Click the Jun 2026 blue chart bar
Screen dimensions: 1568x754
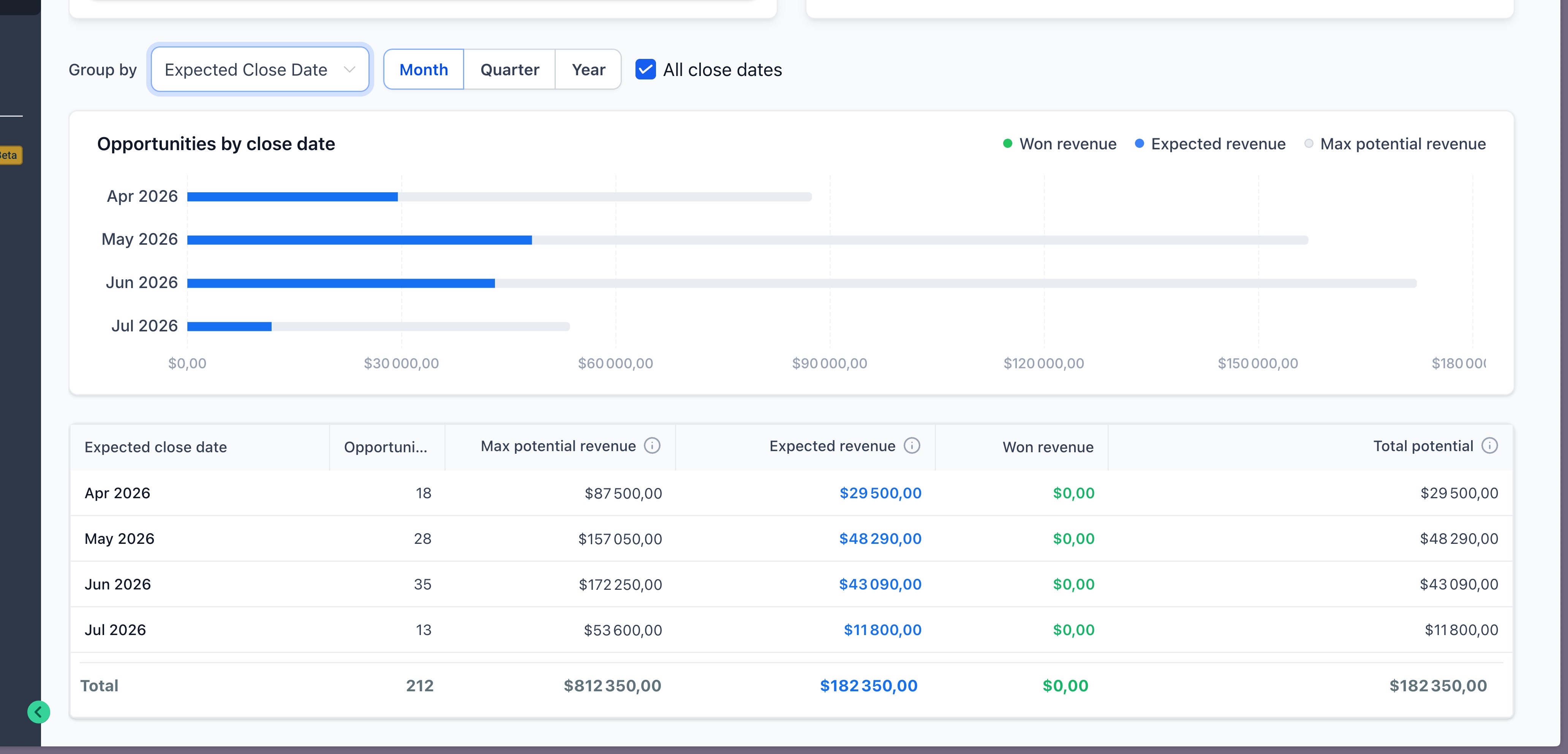pos(341,283)
